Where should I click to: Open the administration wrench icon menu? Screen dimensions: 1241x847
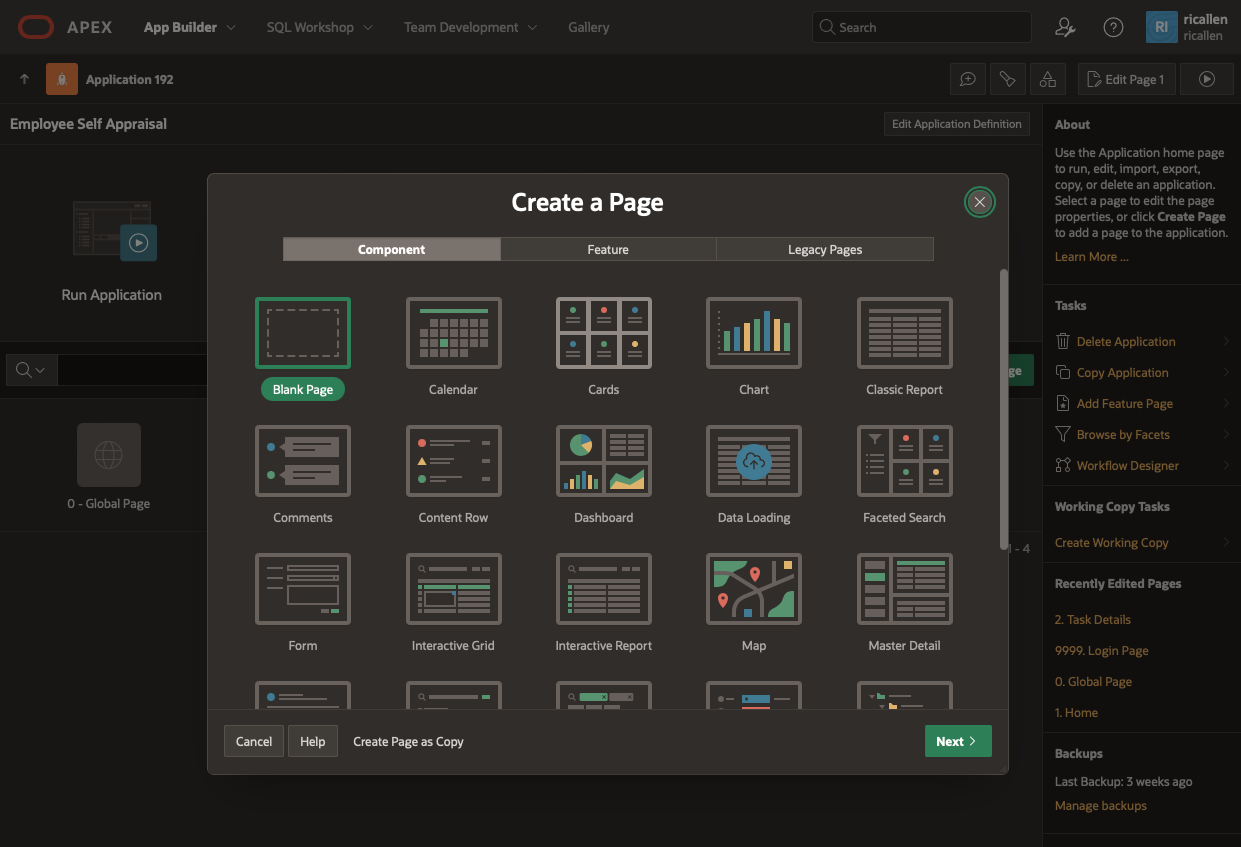1065,27
